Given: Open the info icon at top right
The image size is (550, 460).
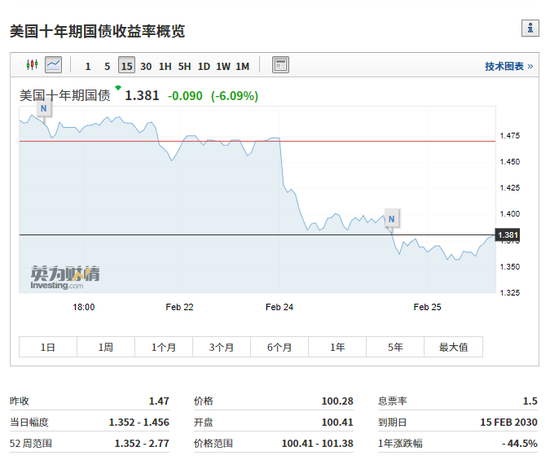Looking at the screenshot, I should [x=530, y=28].
